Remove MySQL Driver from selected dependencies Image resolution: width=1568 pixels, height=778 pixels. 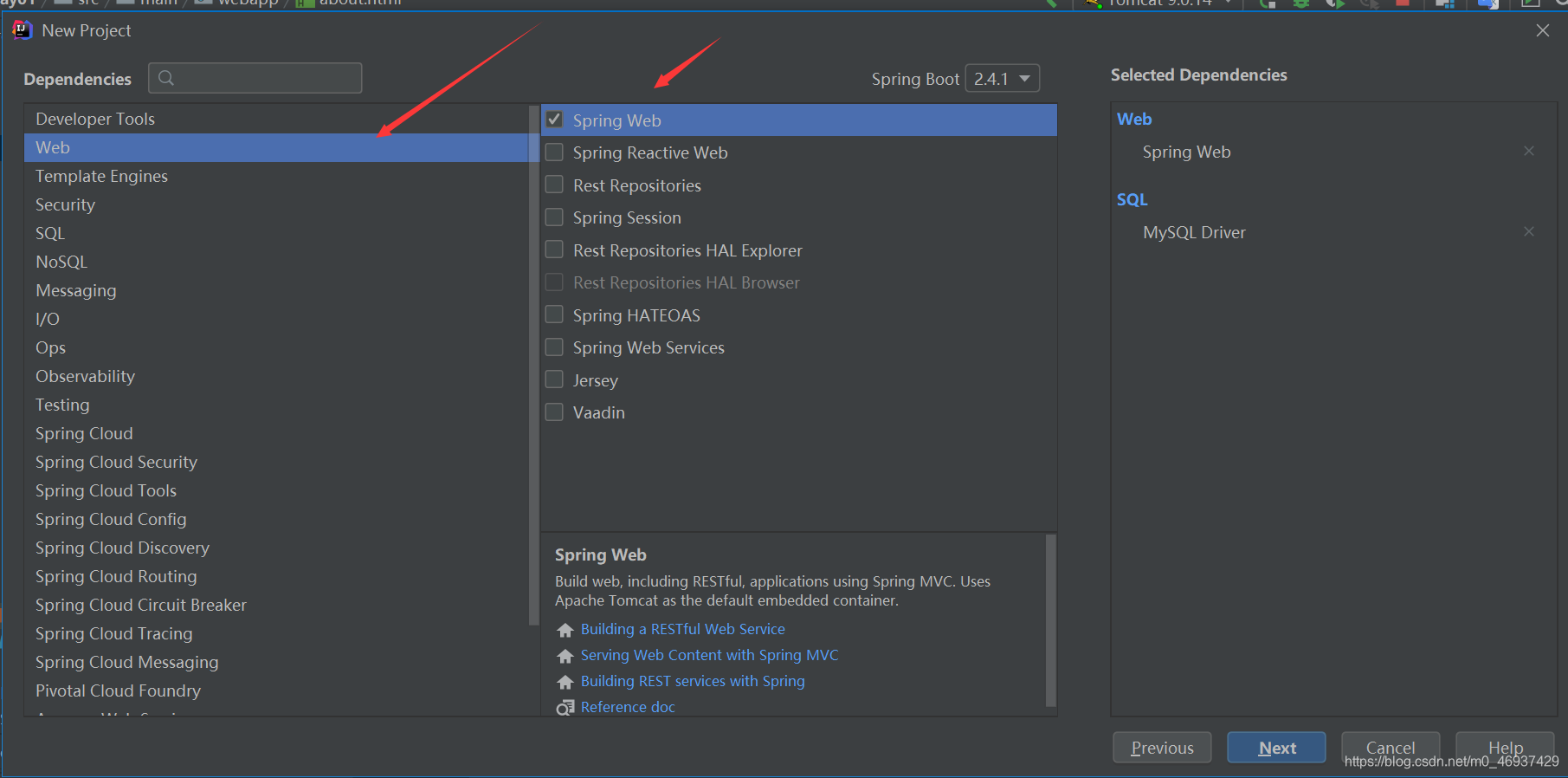click(x=1529, y=231)
